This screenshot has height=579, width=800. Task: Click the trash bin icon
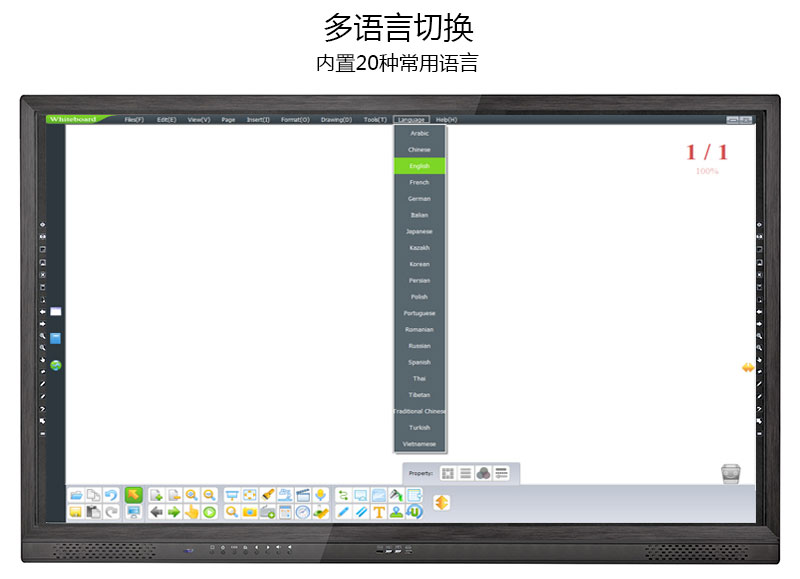tap(730, 473)
